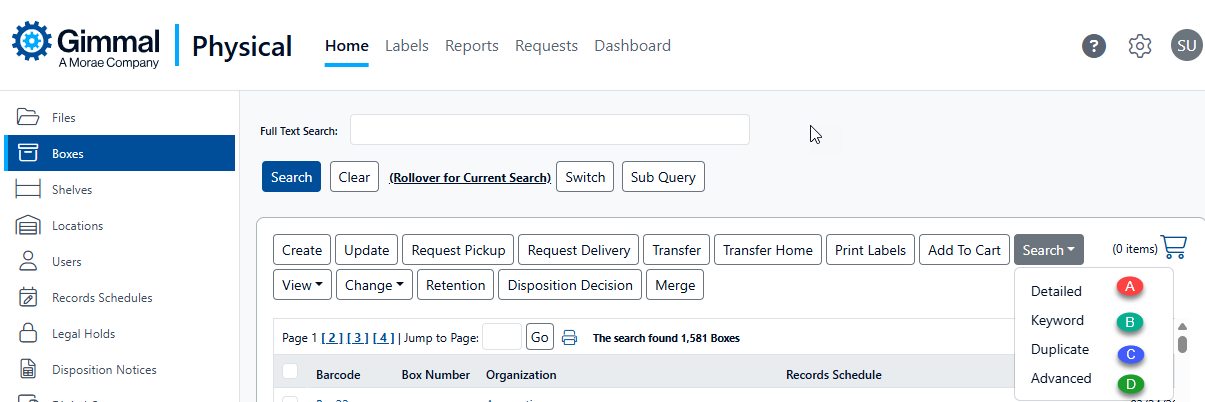Click the Records Schedules sidebar icon
The width and height of the screenshot is (1205, 402).
pos(28,298)
